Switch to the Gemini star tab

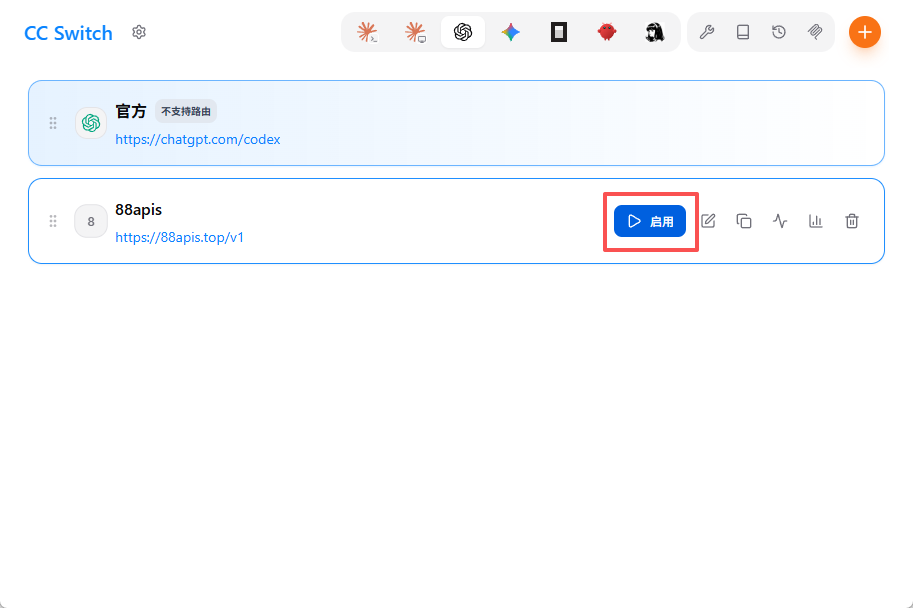(x=511, y=32)
